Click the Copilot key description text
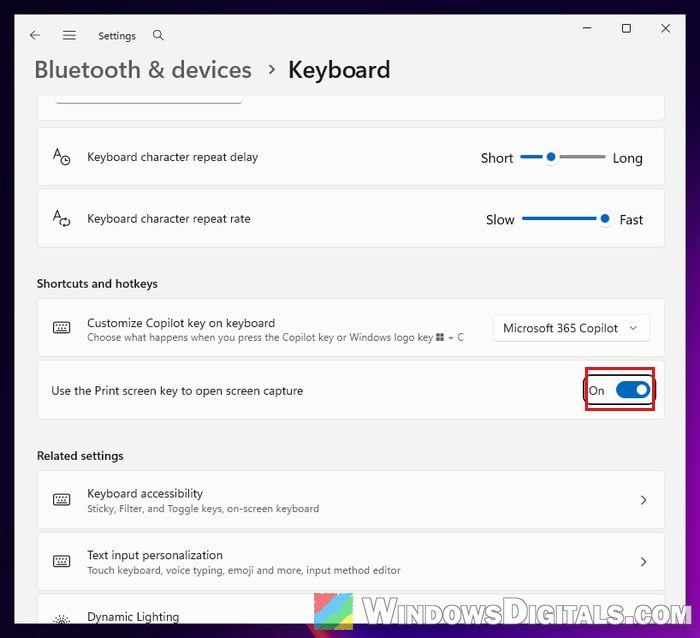This screenshot has height=638, width=700. point(275,338)
